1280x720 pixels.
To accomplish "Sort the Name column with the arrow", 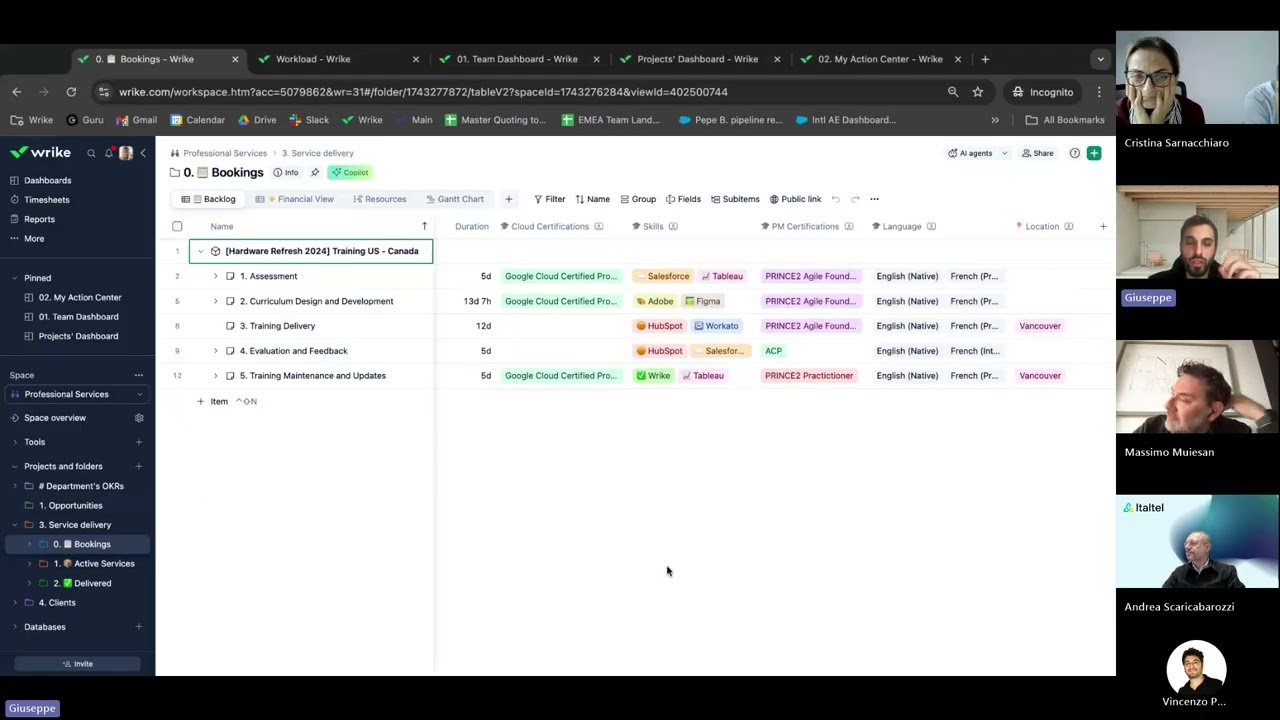I will pos(424,226).
